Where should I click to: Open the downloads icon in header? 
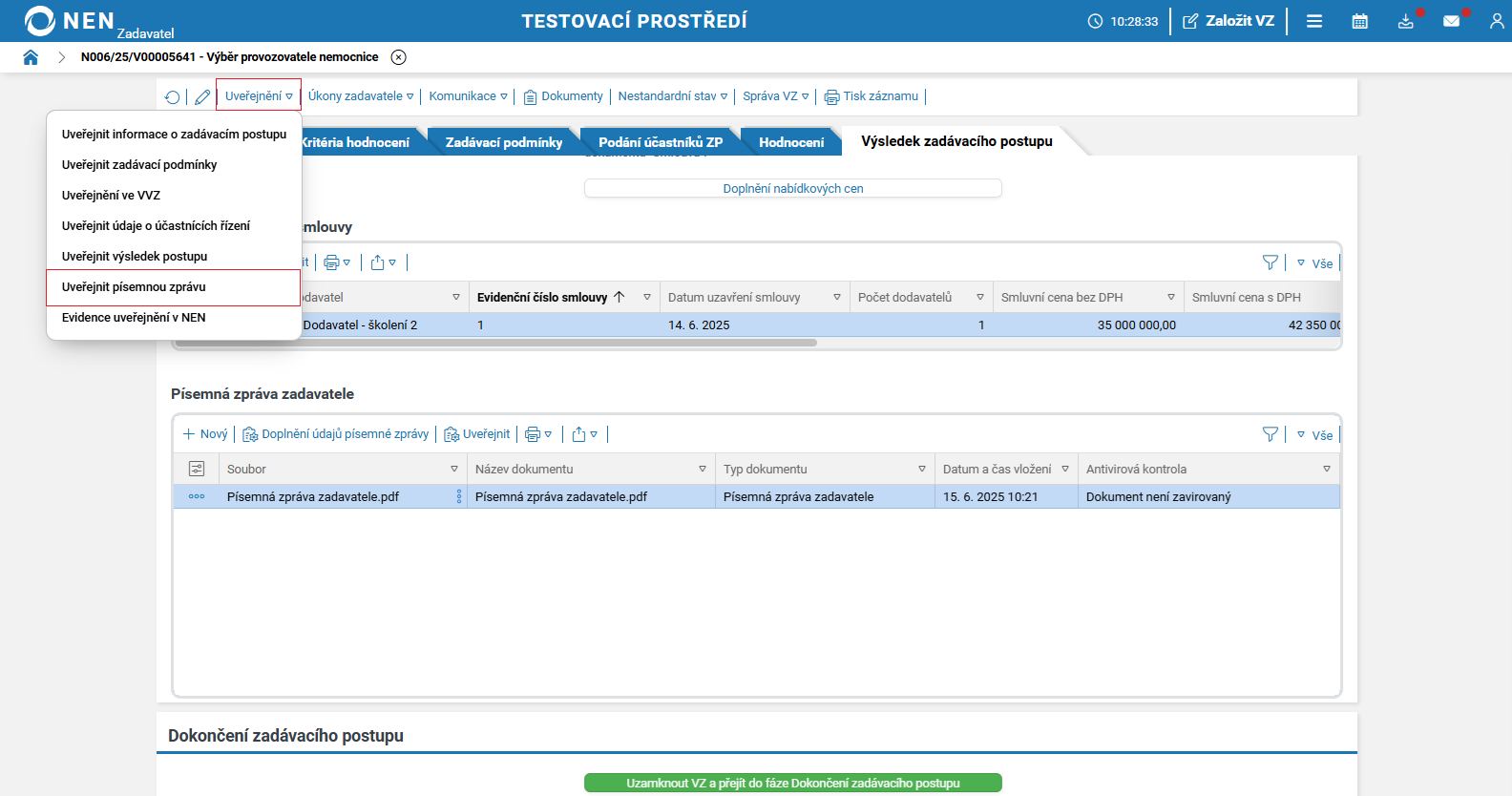coord(1405,21)
